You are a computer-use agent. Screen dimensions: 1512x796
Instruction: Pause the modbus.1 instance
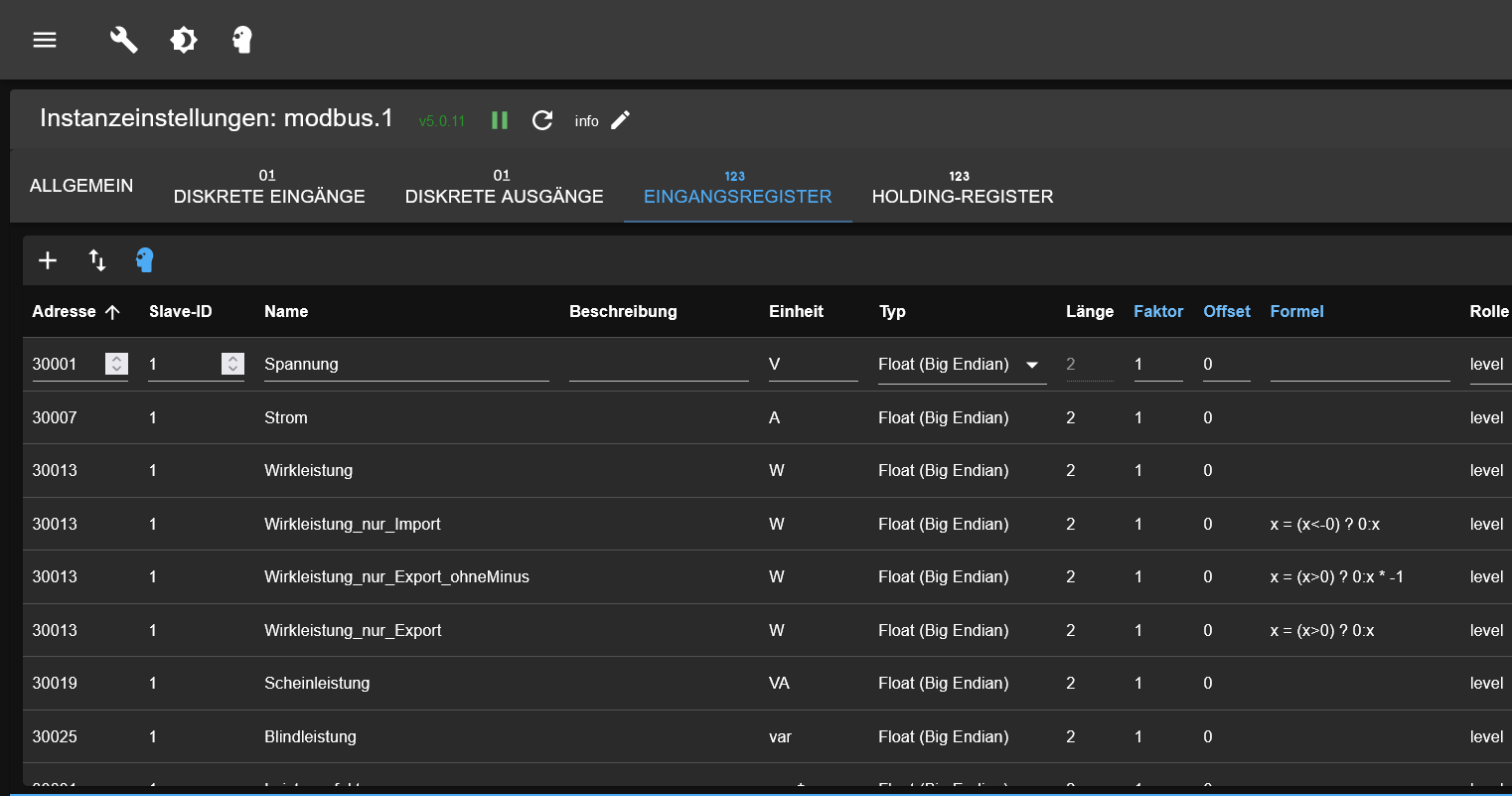[x=500, y=120]
